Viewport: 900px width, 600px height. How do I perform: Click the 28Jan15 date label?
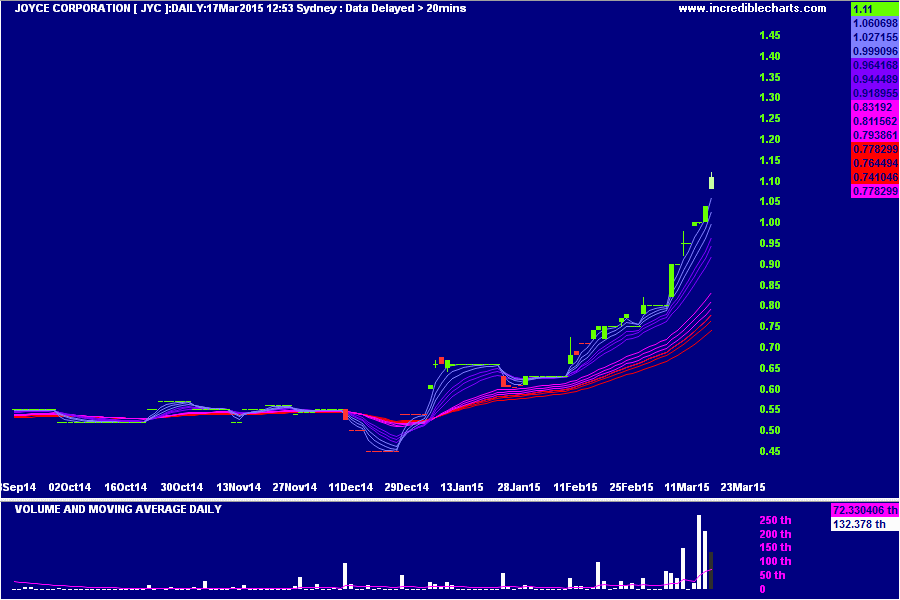(518, 487)
